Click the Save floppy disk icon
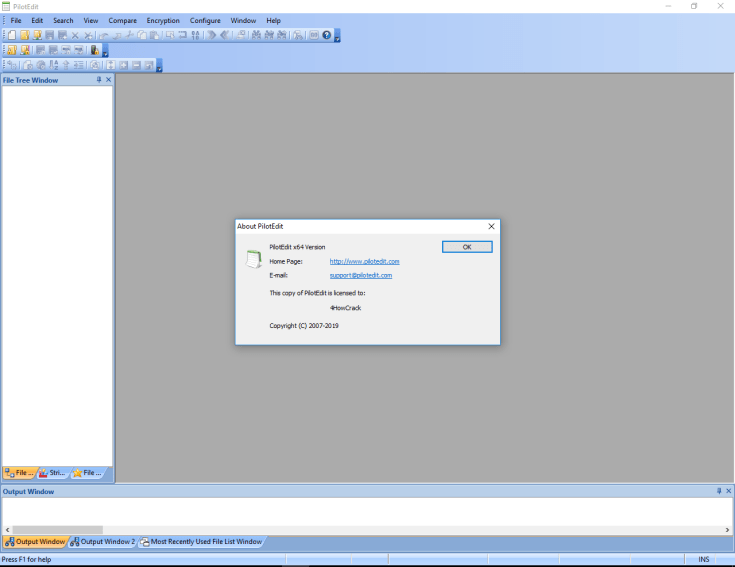735x567 pixels. coord(50,35)
